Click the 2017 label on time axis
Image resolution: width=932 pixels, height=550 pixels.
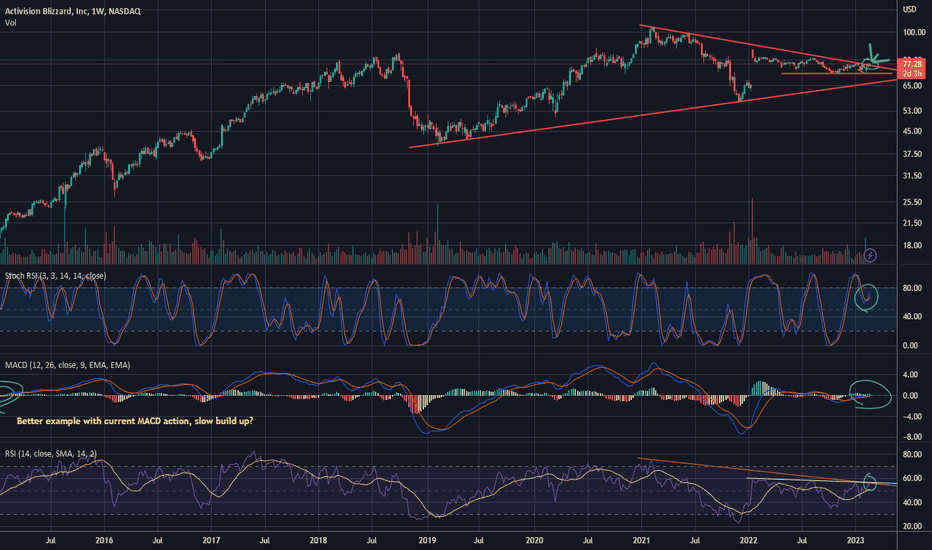(211, 540)
